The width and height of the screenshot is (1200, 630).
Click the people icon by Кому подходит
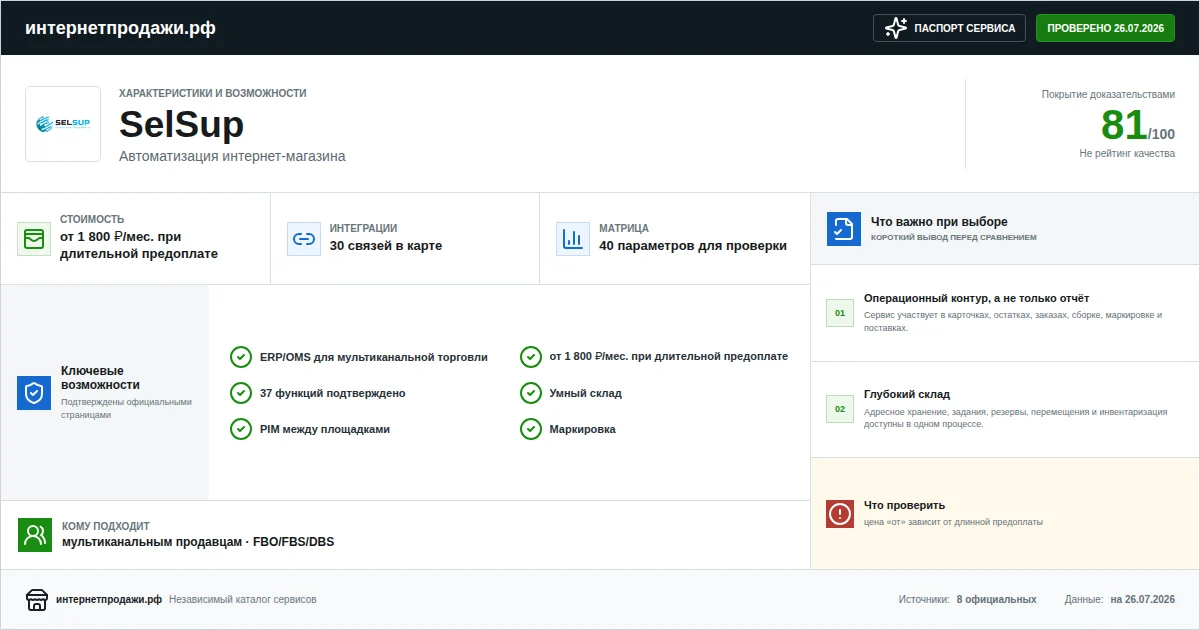pyautogui.click(x=35, y=535)
